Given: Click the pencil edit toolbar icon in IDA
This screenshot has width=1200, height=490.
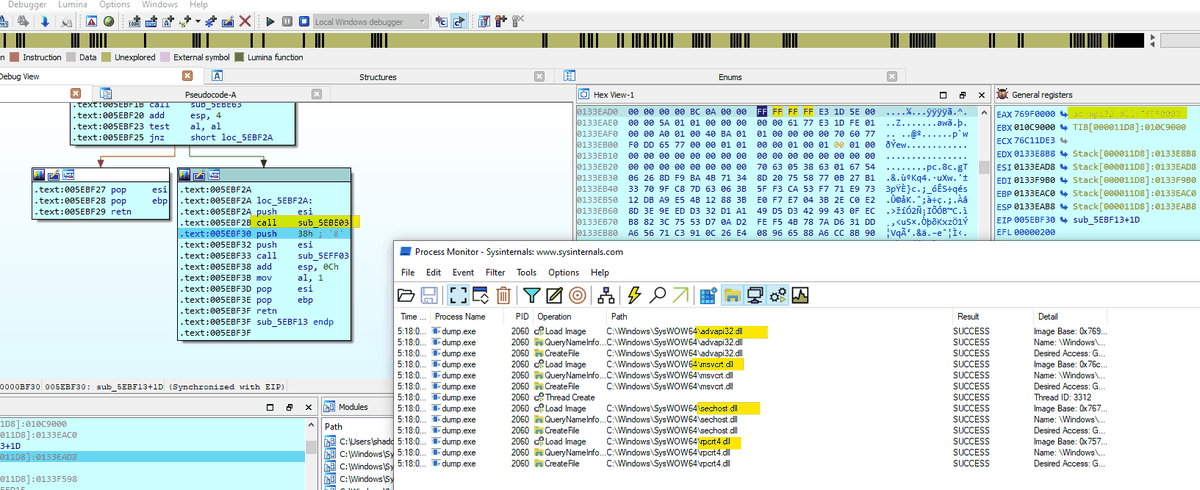Looking at the screenshot, I should (x=229, y=20).
